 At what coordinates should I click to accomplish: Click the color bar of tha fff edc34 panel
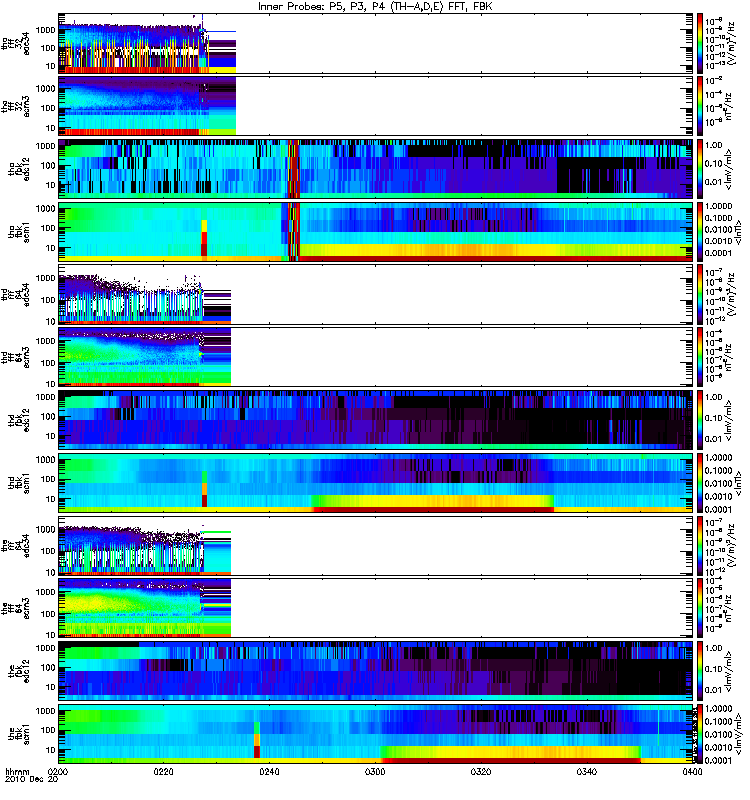(699, 43)
